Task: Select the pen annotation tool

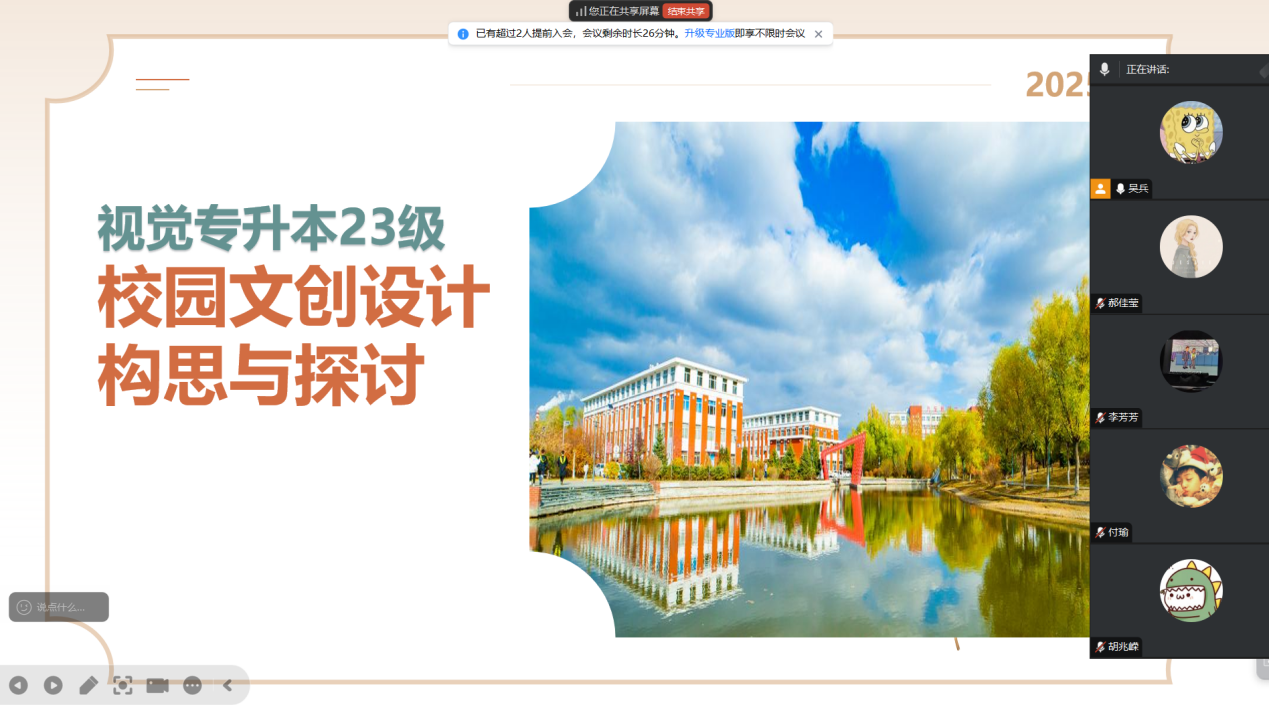Action: click(x=88, y=685)
